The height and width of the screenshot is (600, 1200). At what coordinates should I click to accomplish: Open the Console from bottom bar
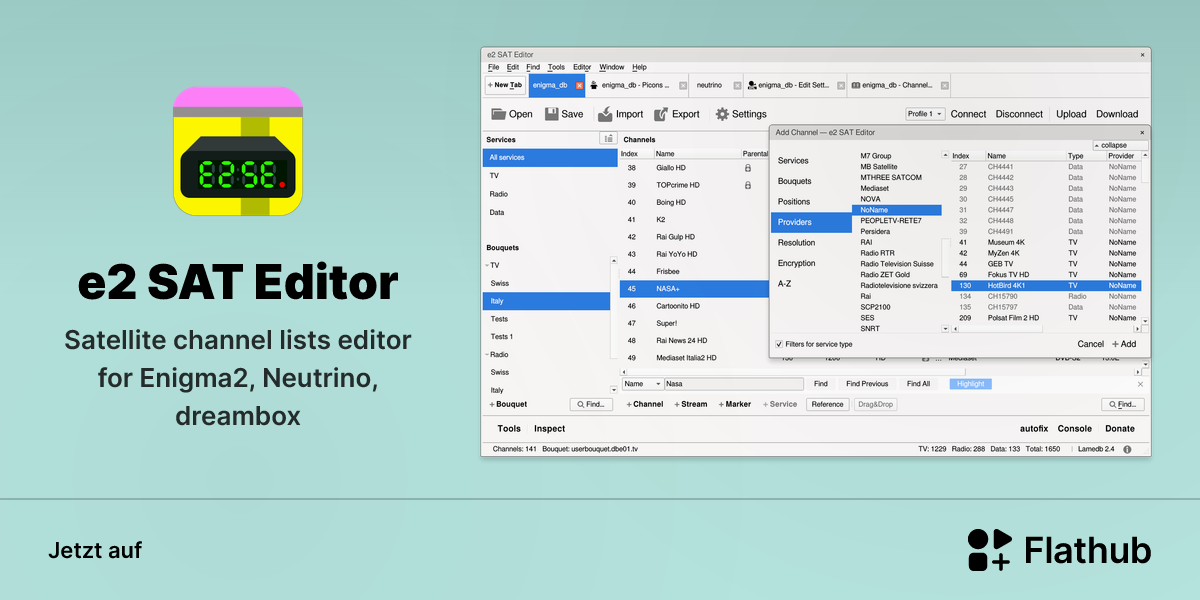pyautogui.click(x=1075, y=428)
